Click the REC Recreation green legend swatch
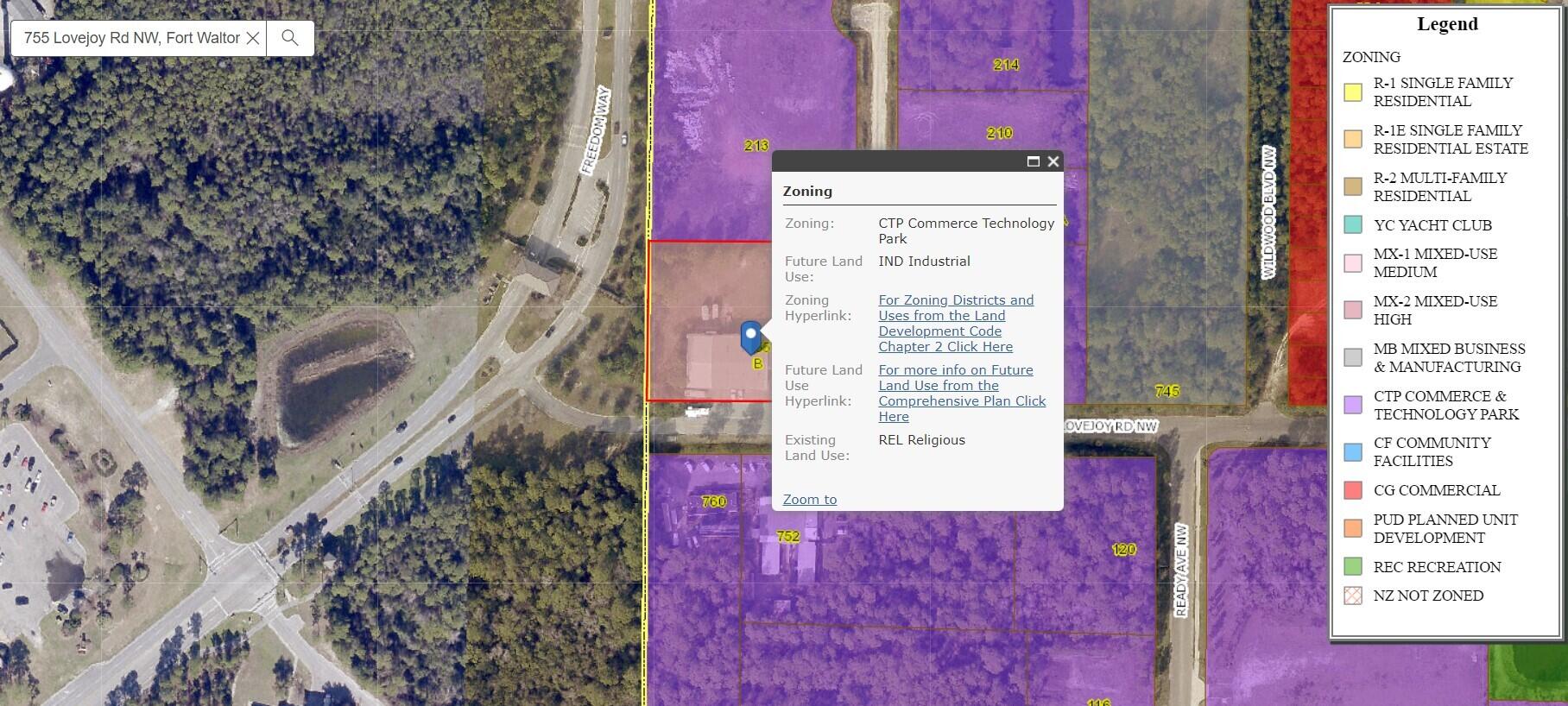Image resolution: width=1568 pixels, height=706 pixels. click(x=1353, y=567)
